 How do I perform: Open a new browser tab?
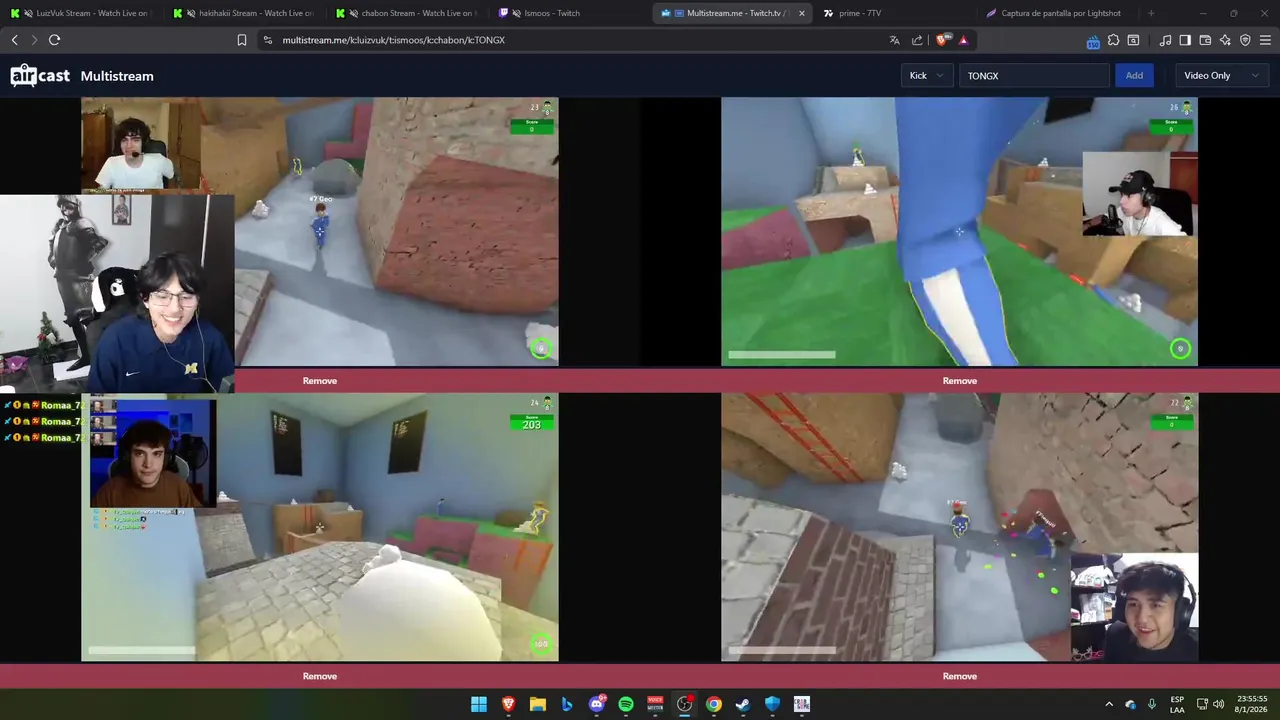[1151, 13]
